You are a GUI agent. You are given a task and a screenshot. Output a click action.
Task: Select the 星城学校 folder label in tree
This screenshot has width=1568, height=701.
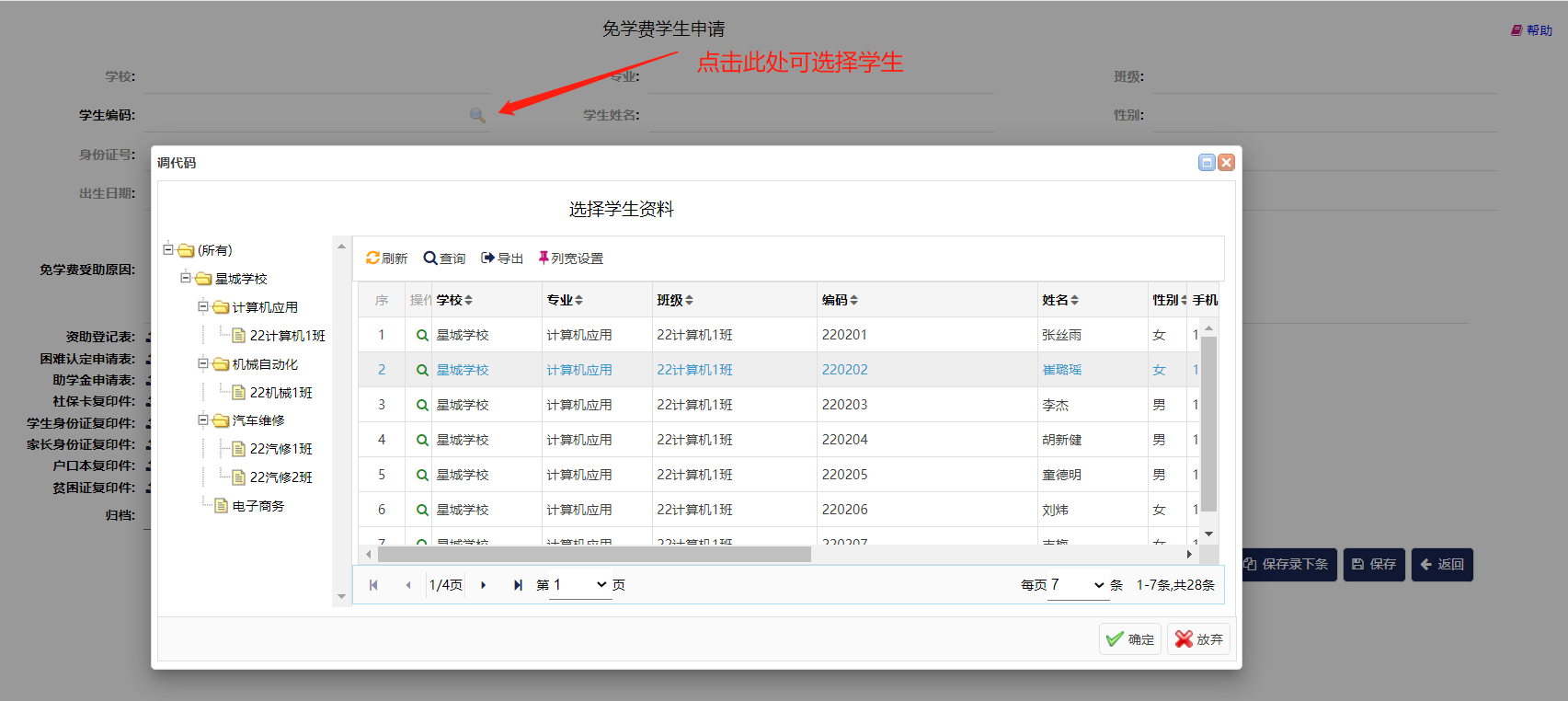pos(241,279)
